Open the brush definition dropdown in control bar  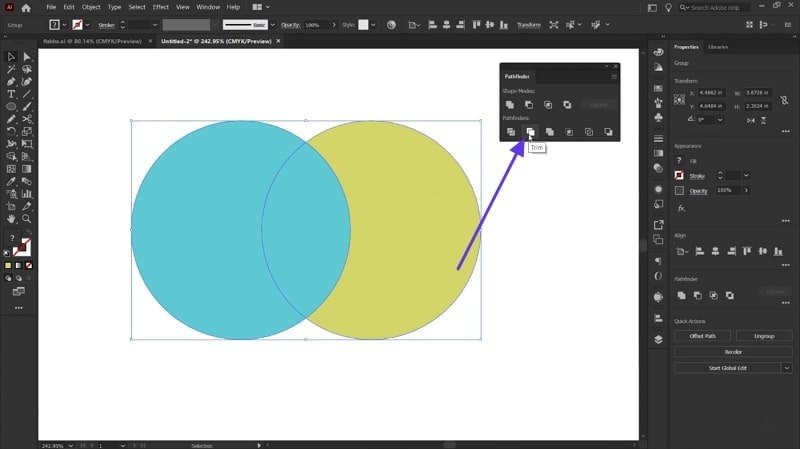click(272, 25)
